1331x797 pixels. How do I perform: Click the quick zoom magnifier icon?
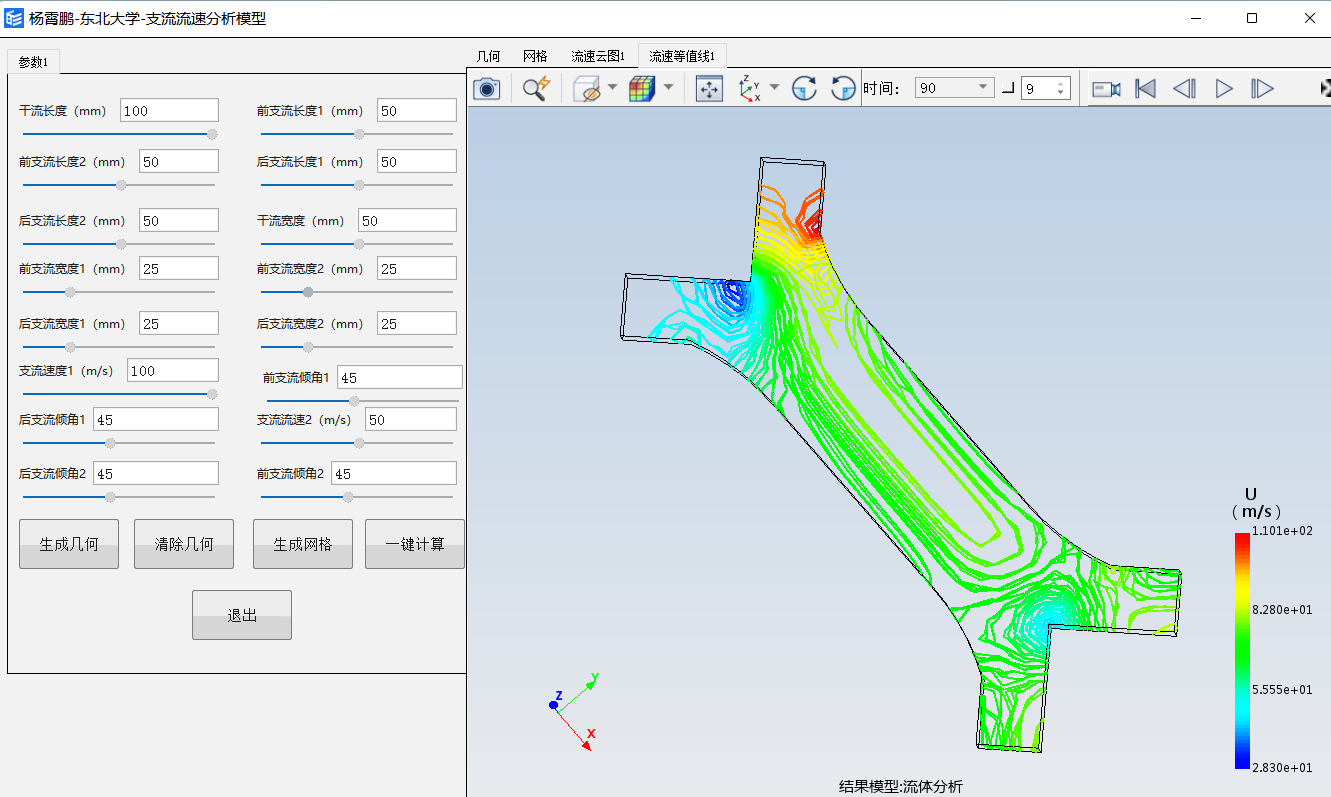[x=536, y=88]
